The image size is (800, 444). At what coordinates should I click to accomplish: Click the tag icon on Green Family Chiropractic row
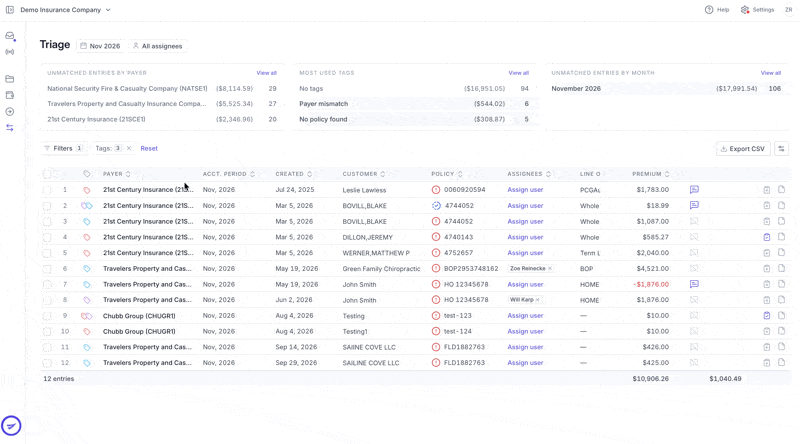[87, 268]
